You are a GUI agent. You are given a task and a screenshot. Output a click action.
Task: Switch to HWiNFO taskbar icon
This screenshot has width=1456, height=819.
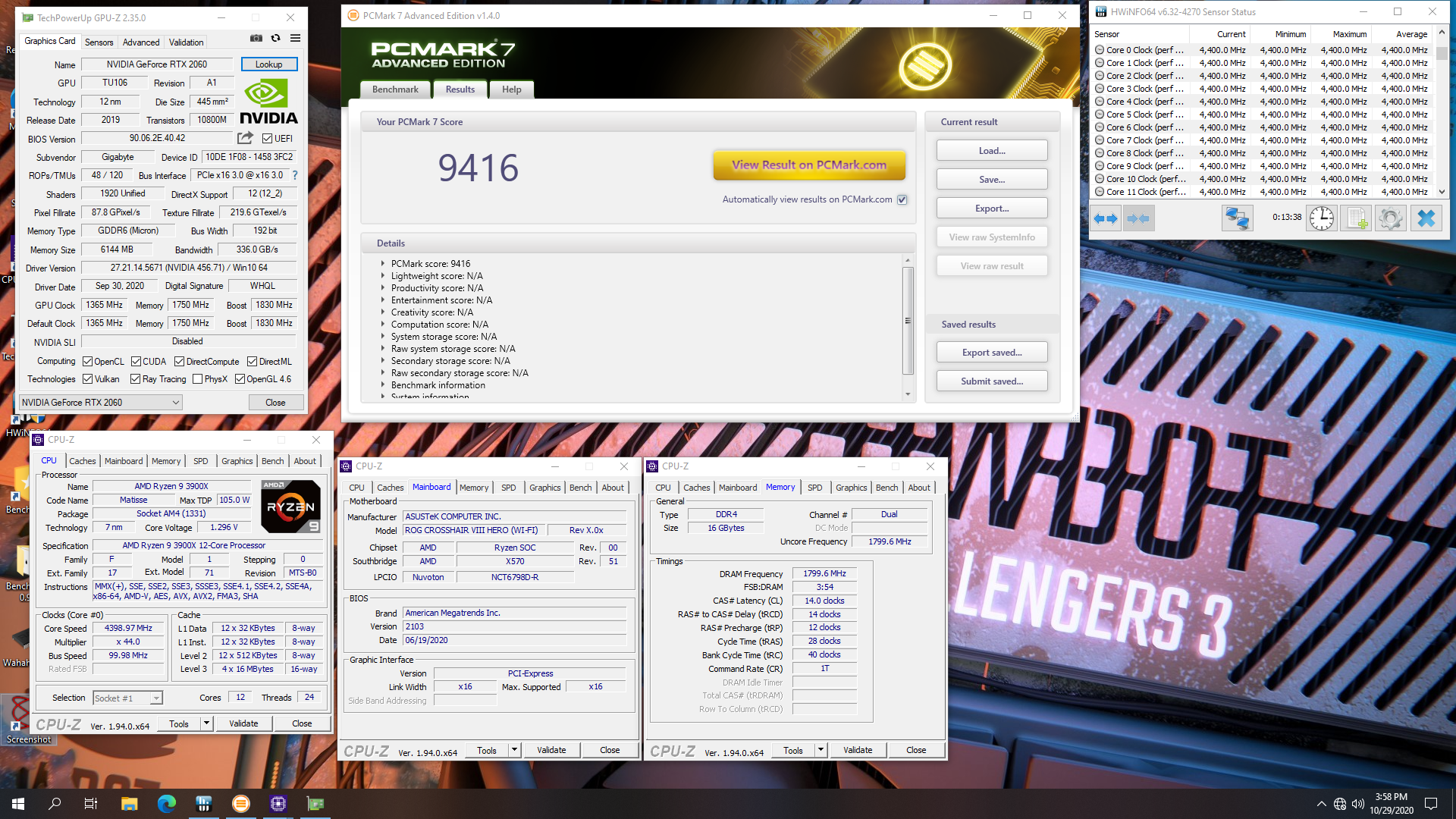coord(203,804)
